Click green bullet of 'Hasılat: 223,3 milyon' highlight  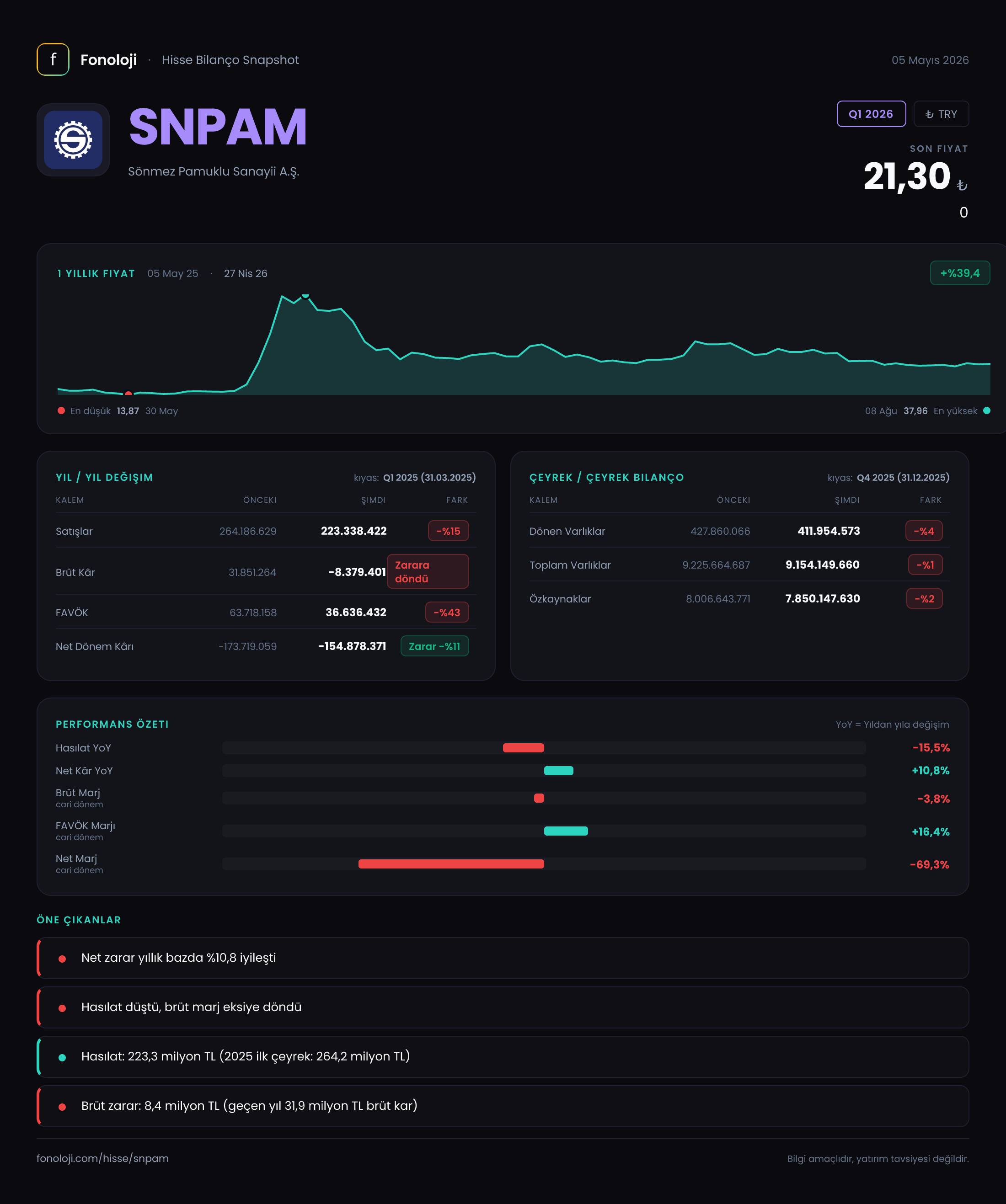point(62,1057)
